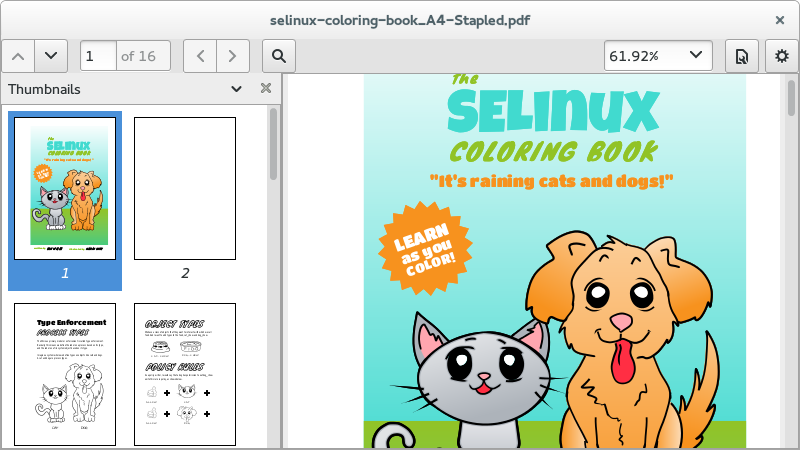The width and height of the screenshot is (800, 450).
Task: Open the document file options menu
Action: (742, 56)
